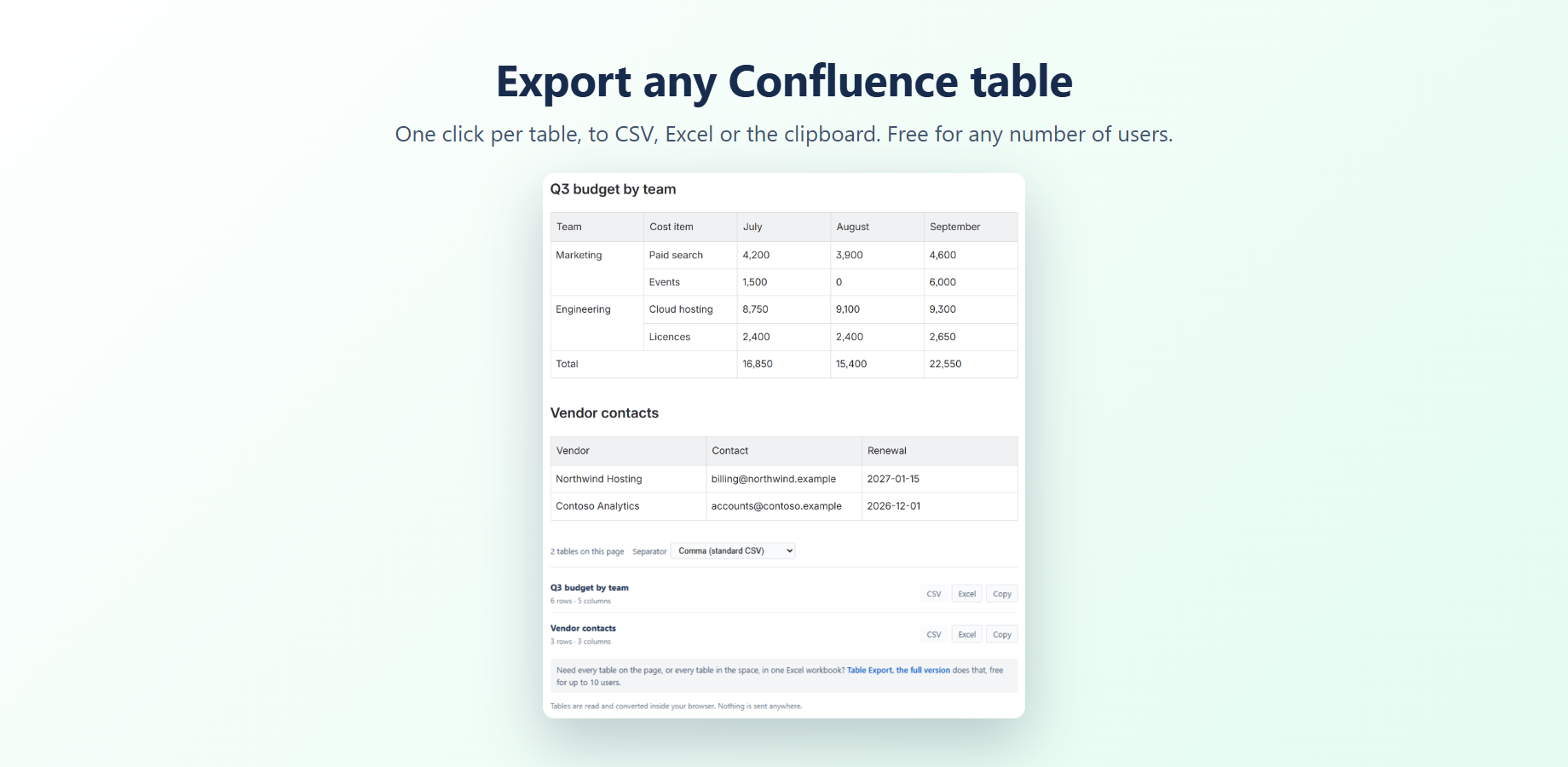Click the "Cost item" column header
This screenshot has width=1568, height=767.
pyautogui.click(x=690, y=227)
